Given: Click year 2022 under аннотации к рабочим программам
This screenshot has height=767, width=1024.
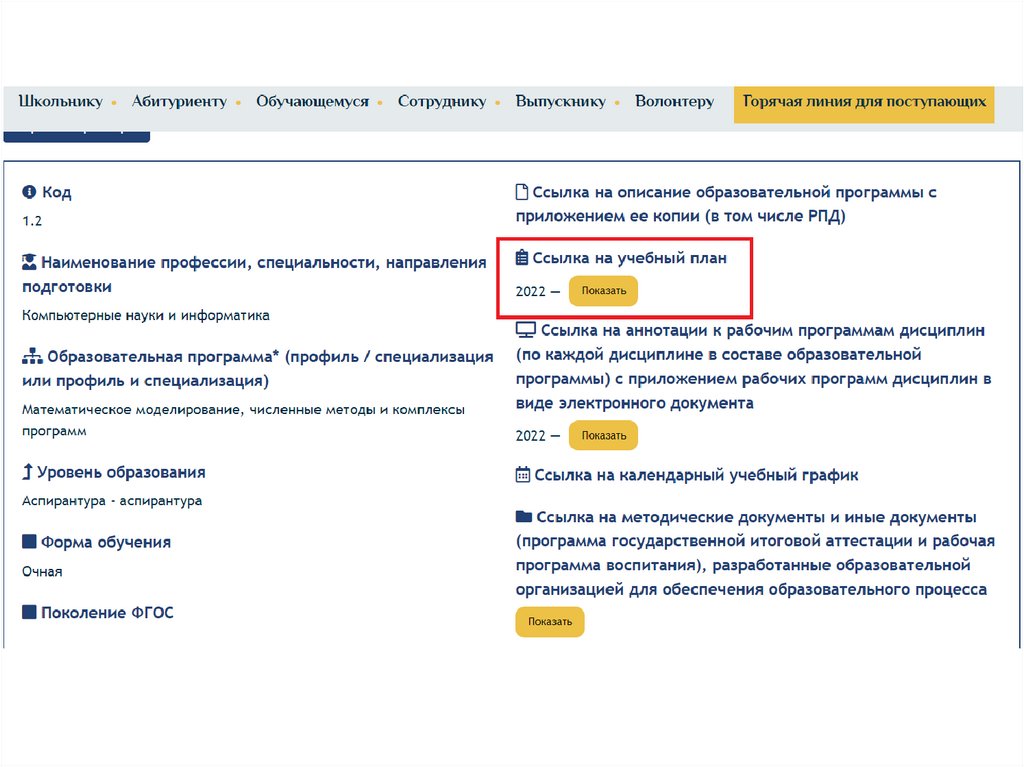Looking at the screenshot, I should tap(530, 436).
